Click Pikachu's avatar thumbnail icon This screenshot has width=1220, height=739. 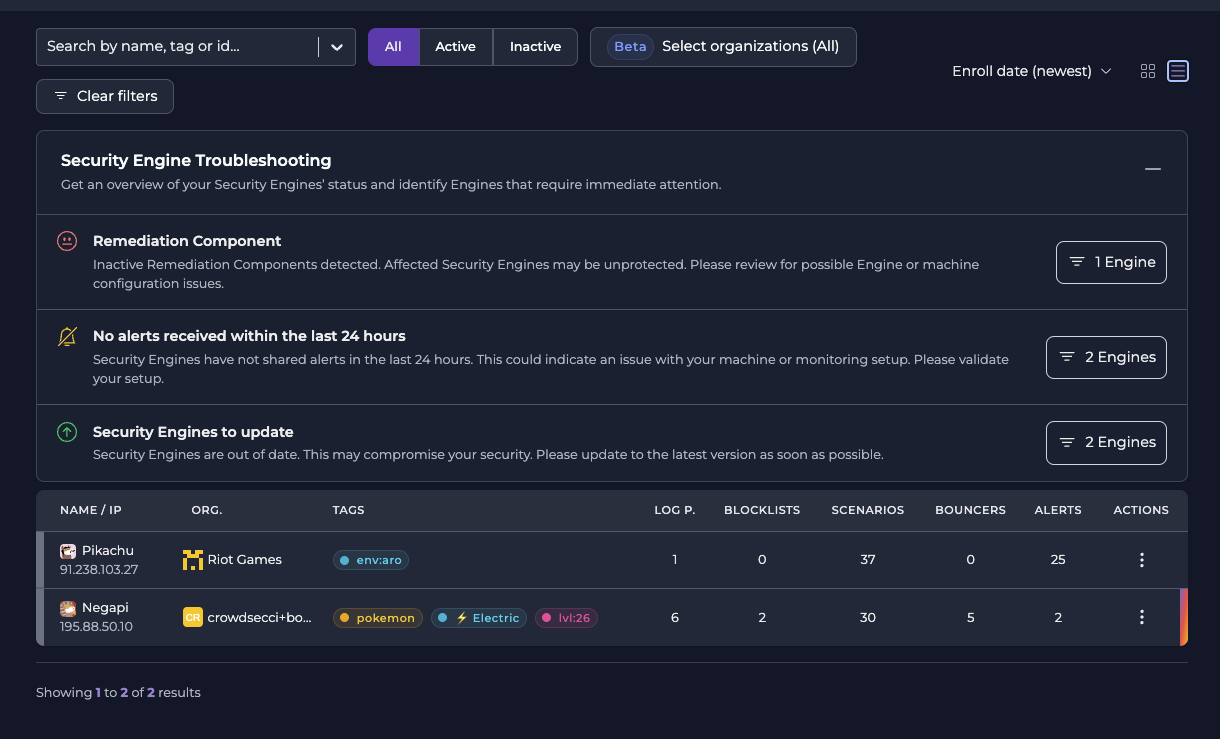click(x=67, y=550)
